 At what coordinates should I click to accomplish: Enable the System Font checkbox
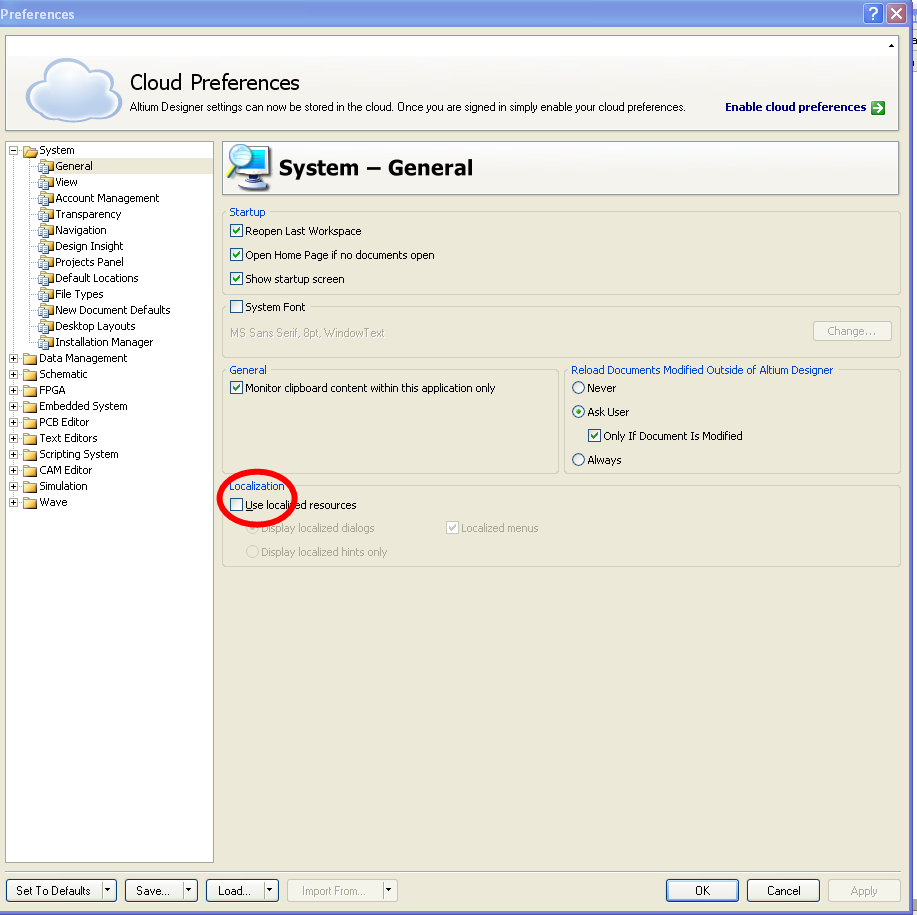click(x=236, y=306)
